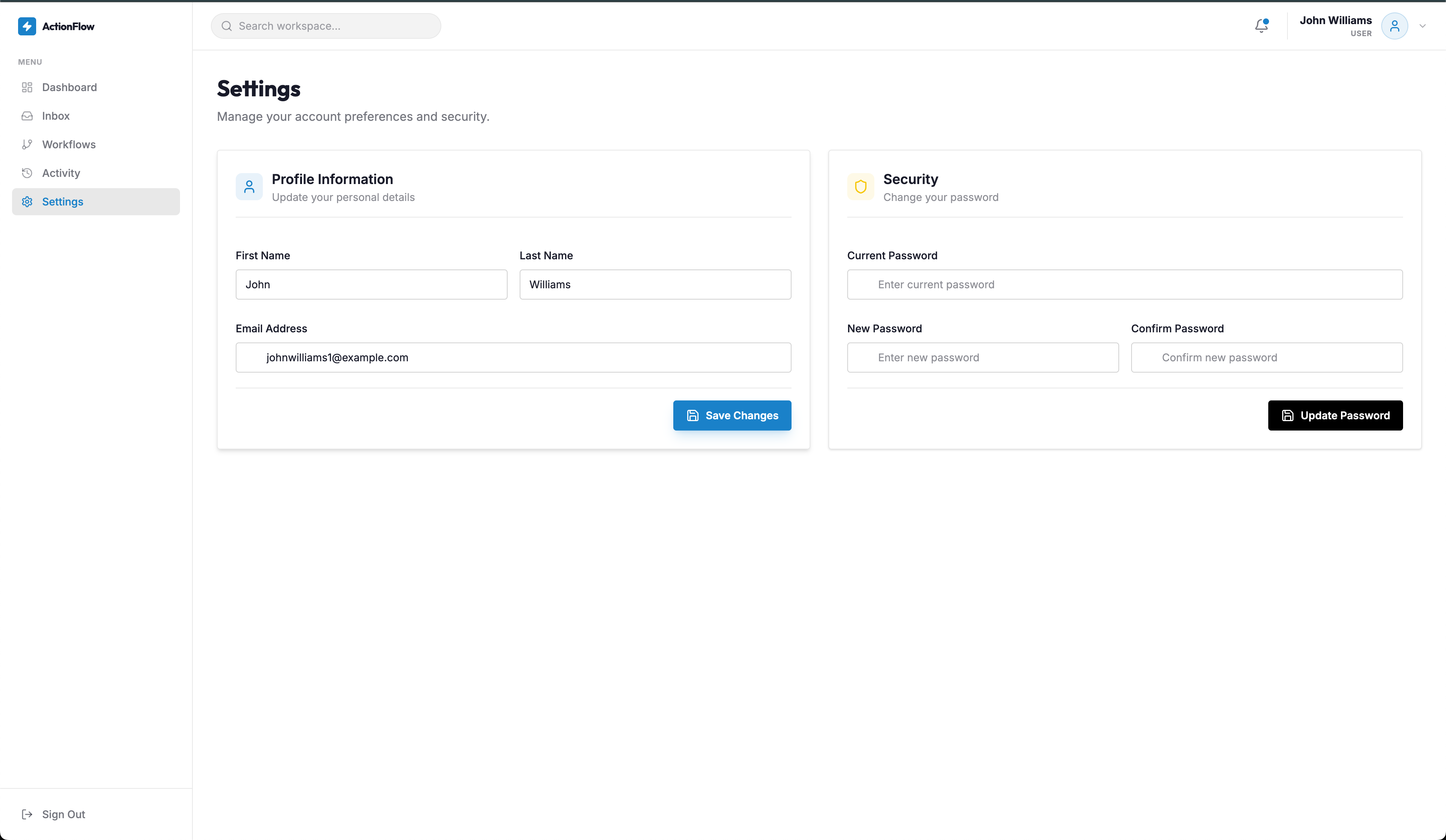Click the Activity history icon
Viewport: 1446px width, 840px height.
(x=27, y=173)
